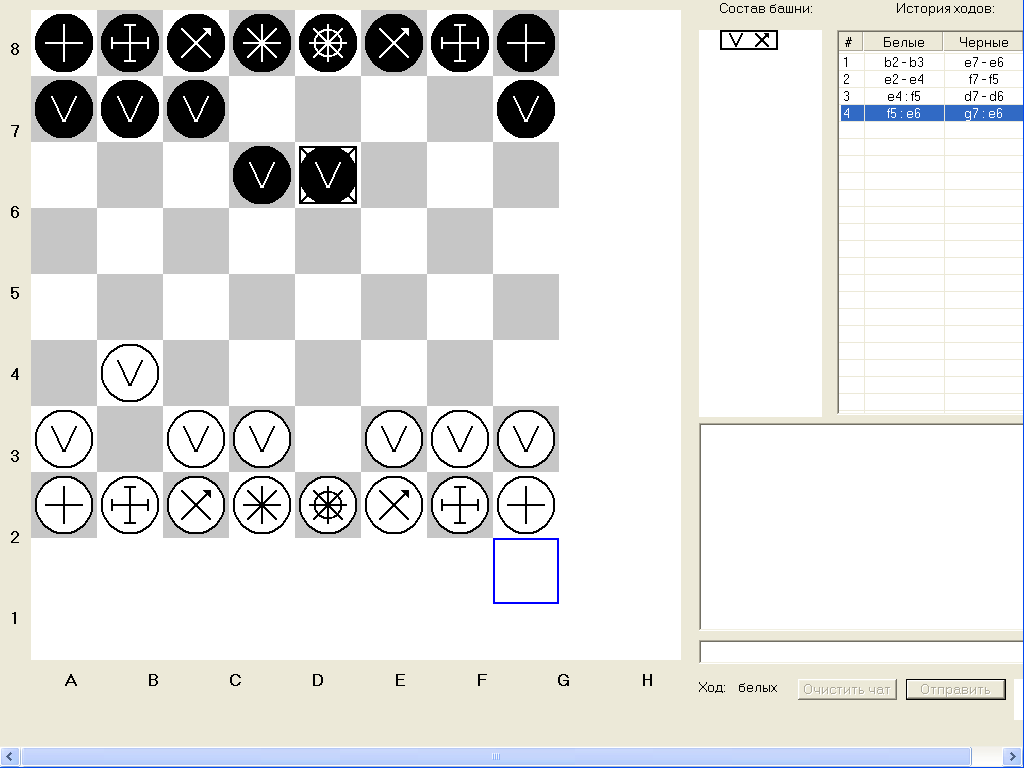Select third black V piece in second row
Screen dimensions: 1024x768
pyautogui.click(x=196, y=109)
